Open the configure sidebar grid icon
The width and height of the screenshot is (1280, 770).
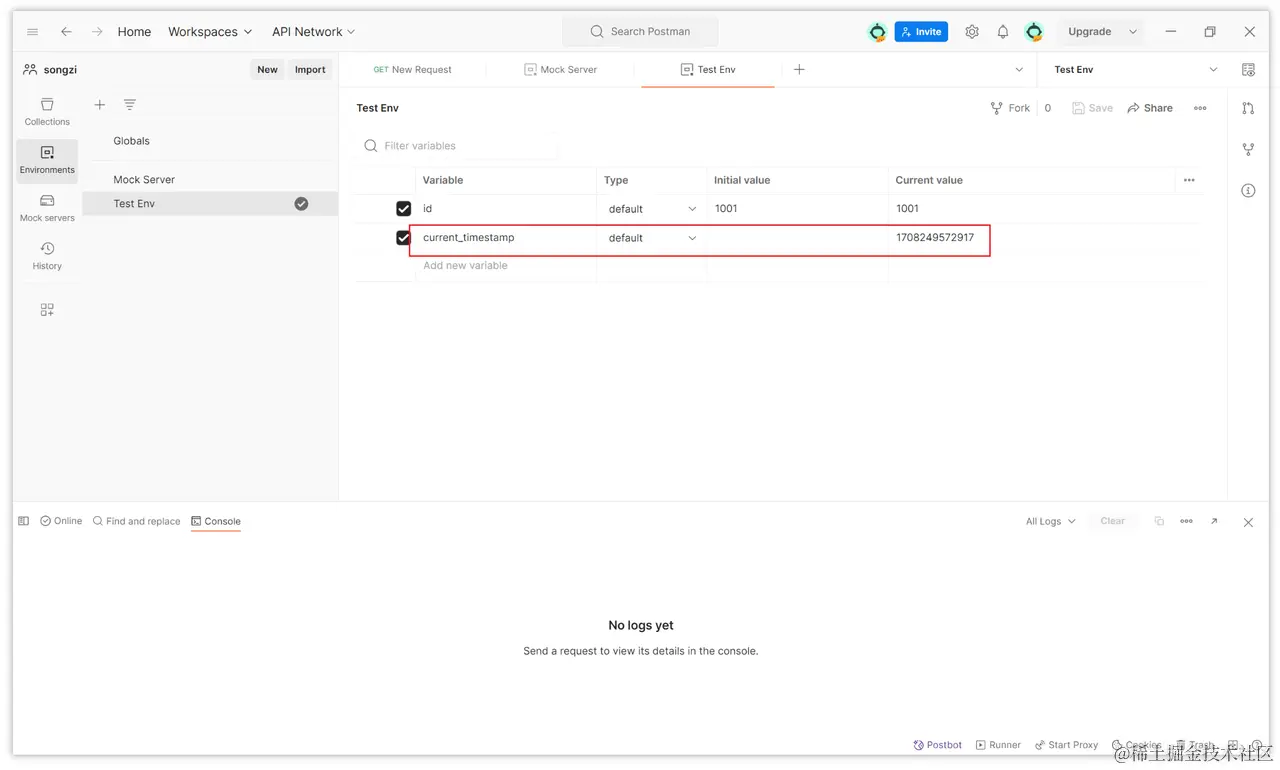(x=47, y=310)
